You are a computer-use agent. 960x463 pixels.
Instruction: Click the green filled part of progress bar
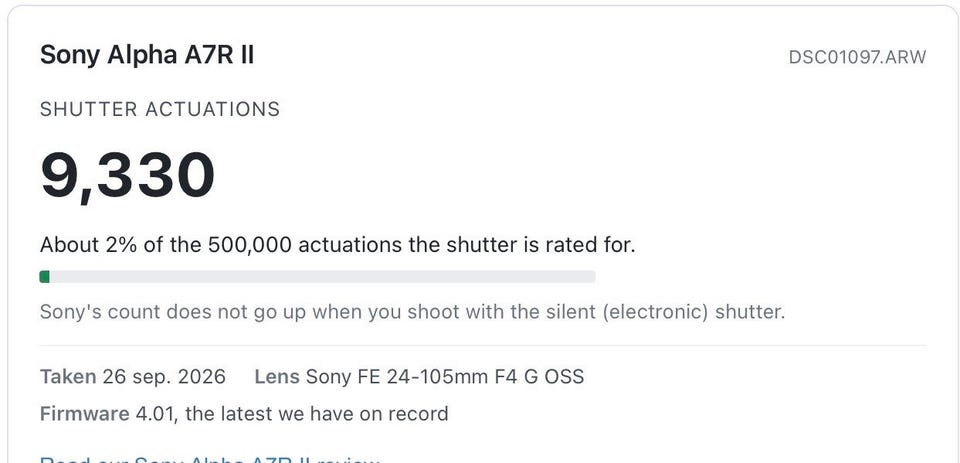[x=45, y=277]
